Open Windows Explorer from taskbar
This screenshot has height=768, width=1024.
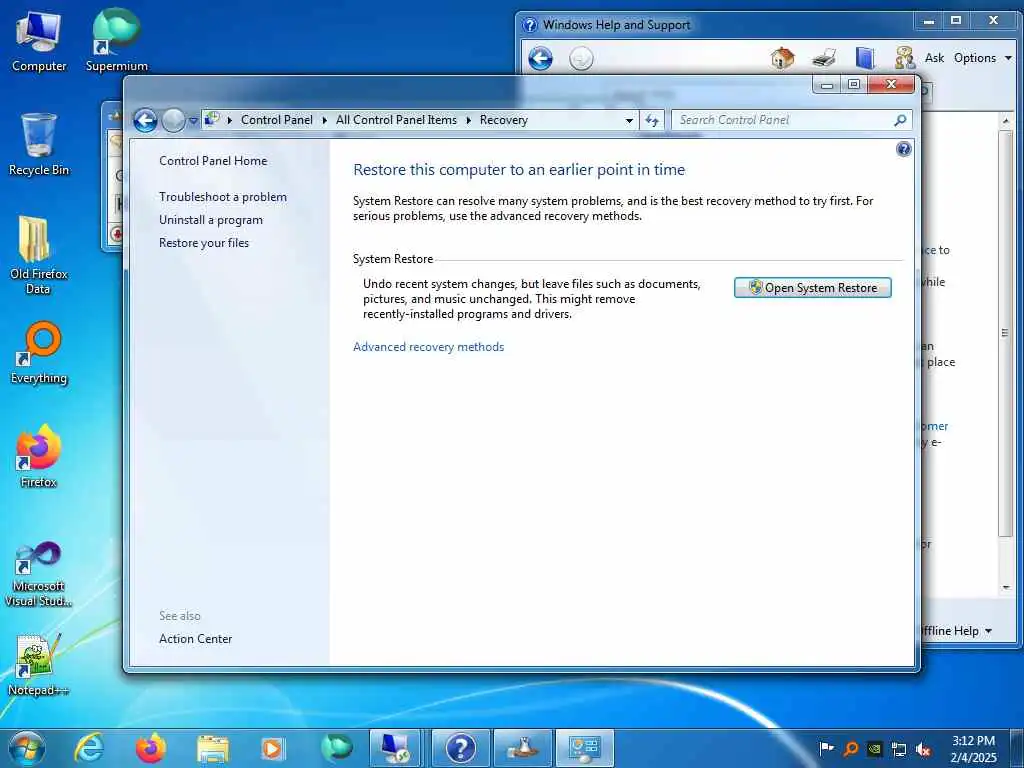213,748
